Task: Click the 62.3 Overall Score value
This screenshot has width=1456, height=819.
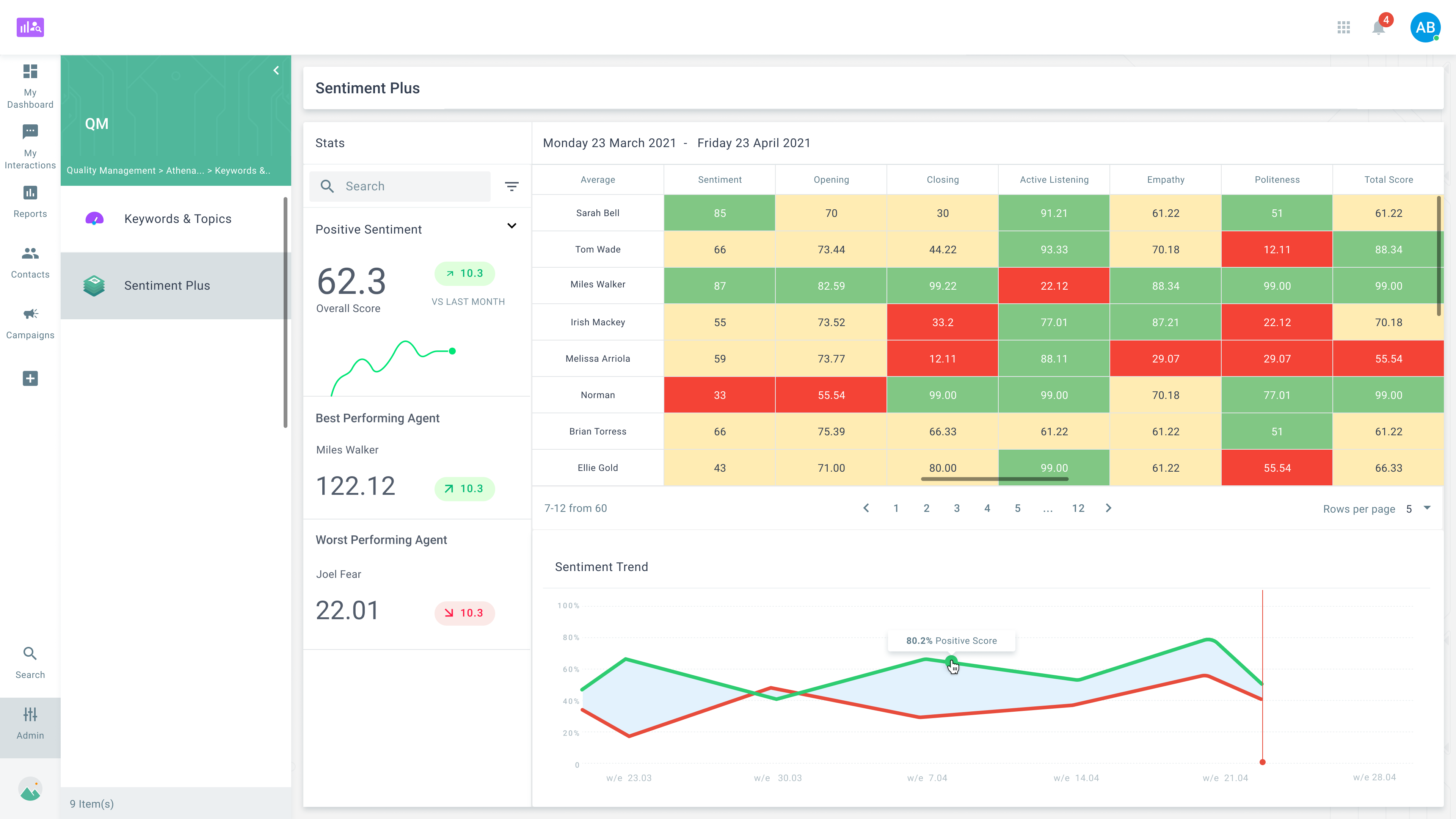Action: click(x=351, y=281)
